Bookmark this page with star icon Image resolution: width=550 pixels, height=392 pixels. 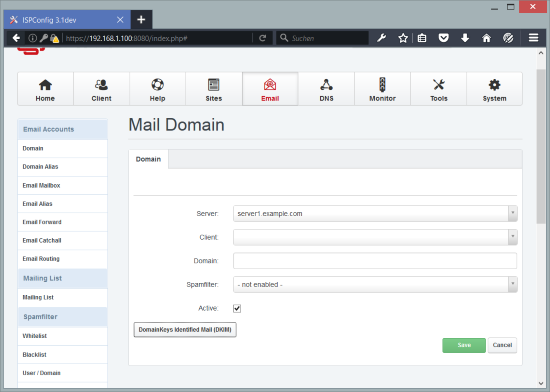403,38
